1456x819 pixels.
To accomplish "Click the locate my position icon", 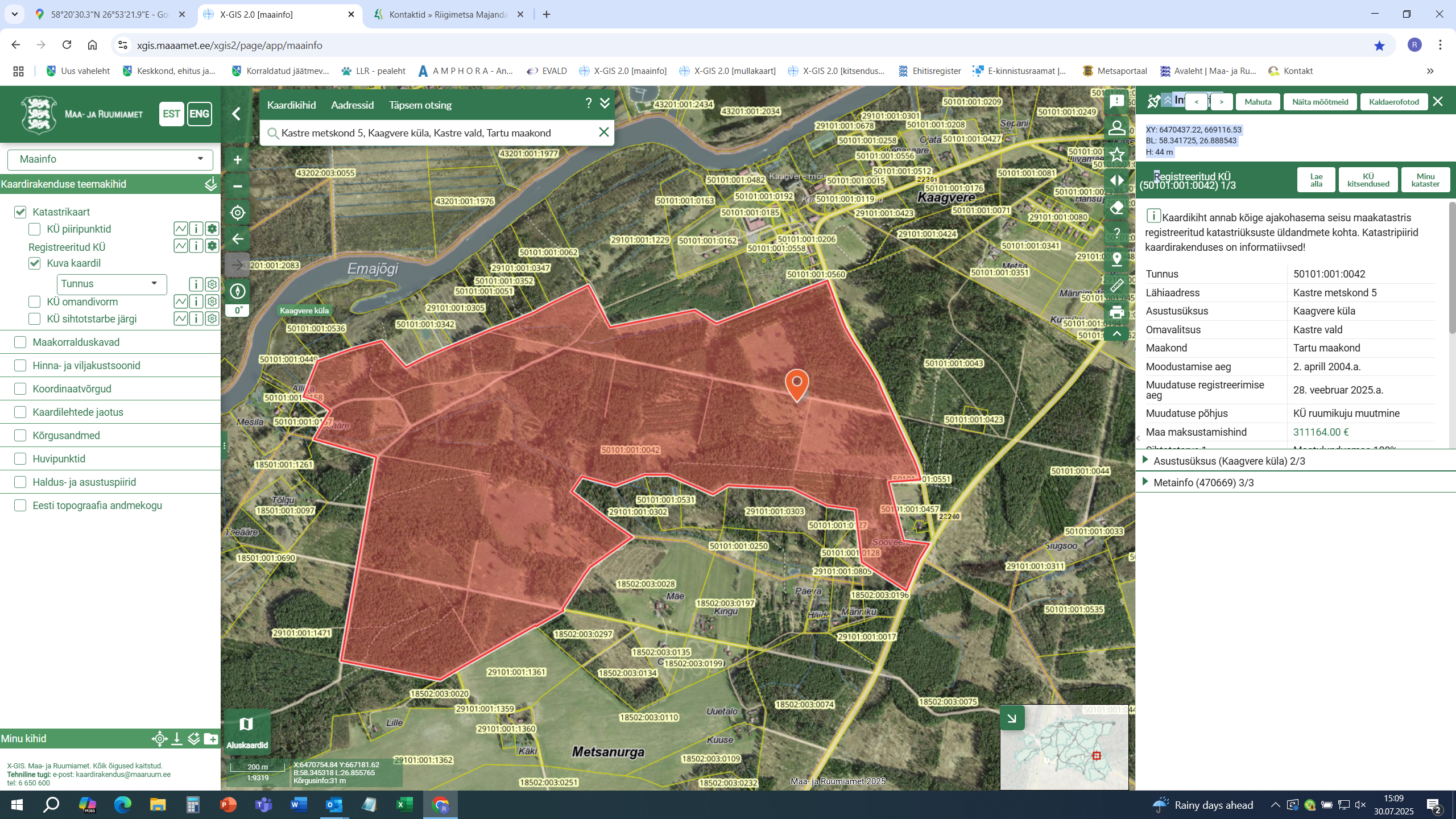I will tap(238, 213).
